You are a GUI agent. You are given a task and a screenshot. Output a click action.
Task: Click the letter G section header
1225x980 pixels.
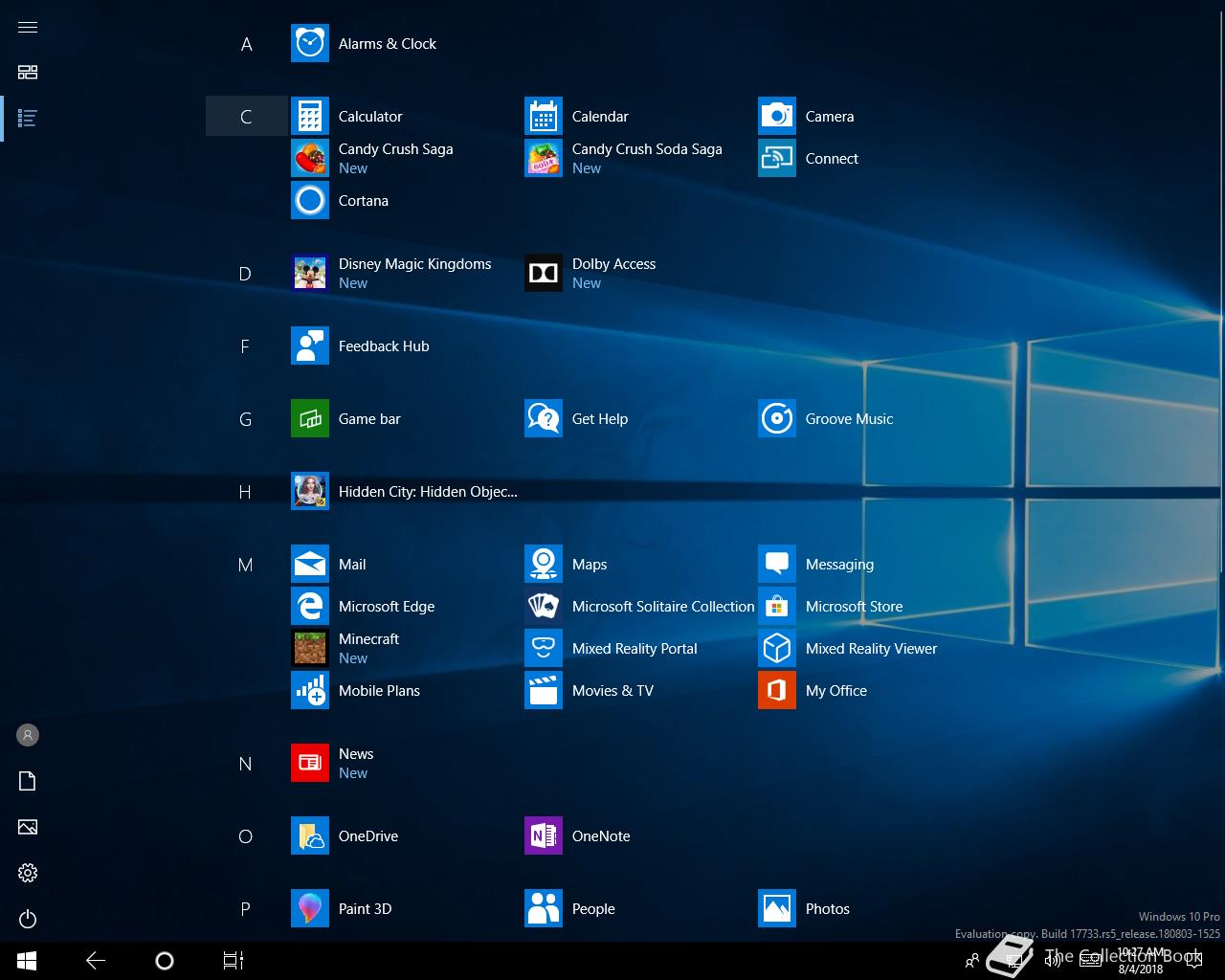pos(246,419)
